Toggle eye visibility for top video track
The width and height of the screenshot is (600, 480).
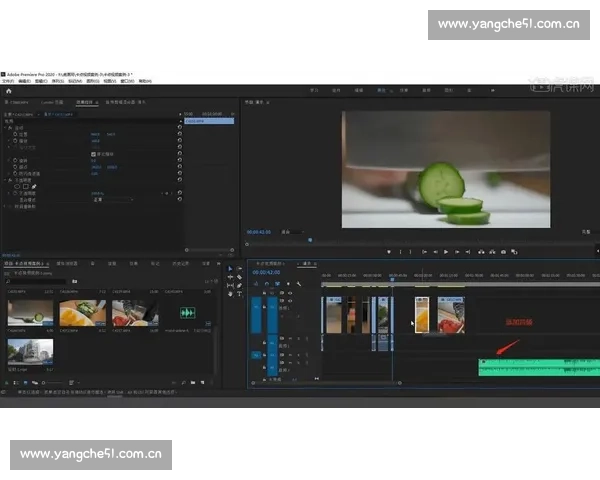(290, 294)
